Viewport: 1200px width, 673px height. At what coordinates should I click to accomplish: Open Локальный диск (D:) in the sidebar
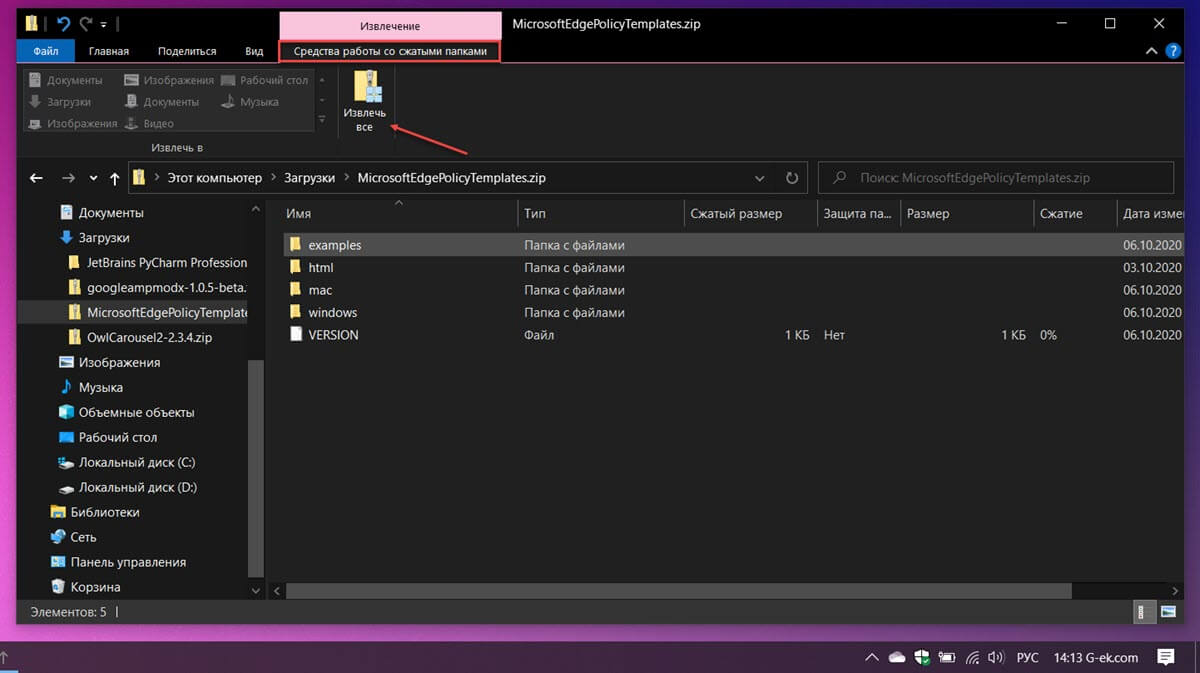pyautogui.click(x=138, y=488)
